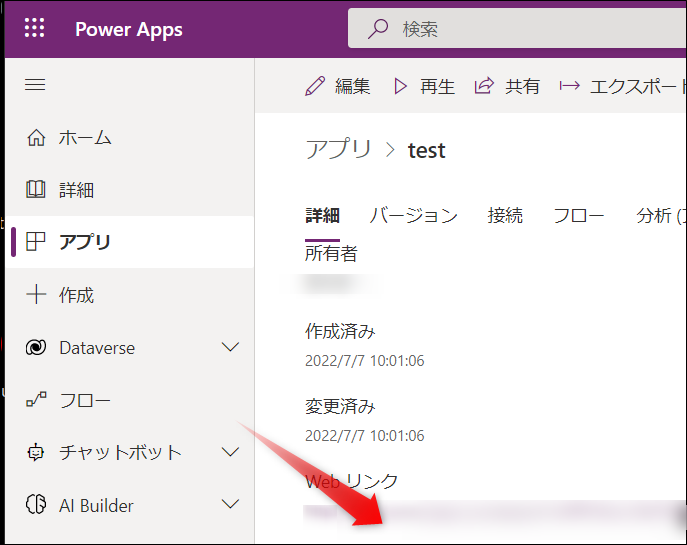Click the 作成済み date 2022/7/7 10:01:06

tap(365, 361)
